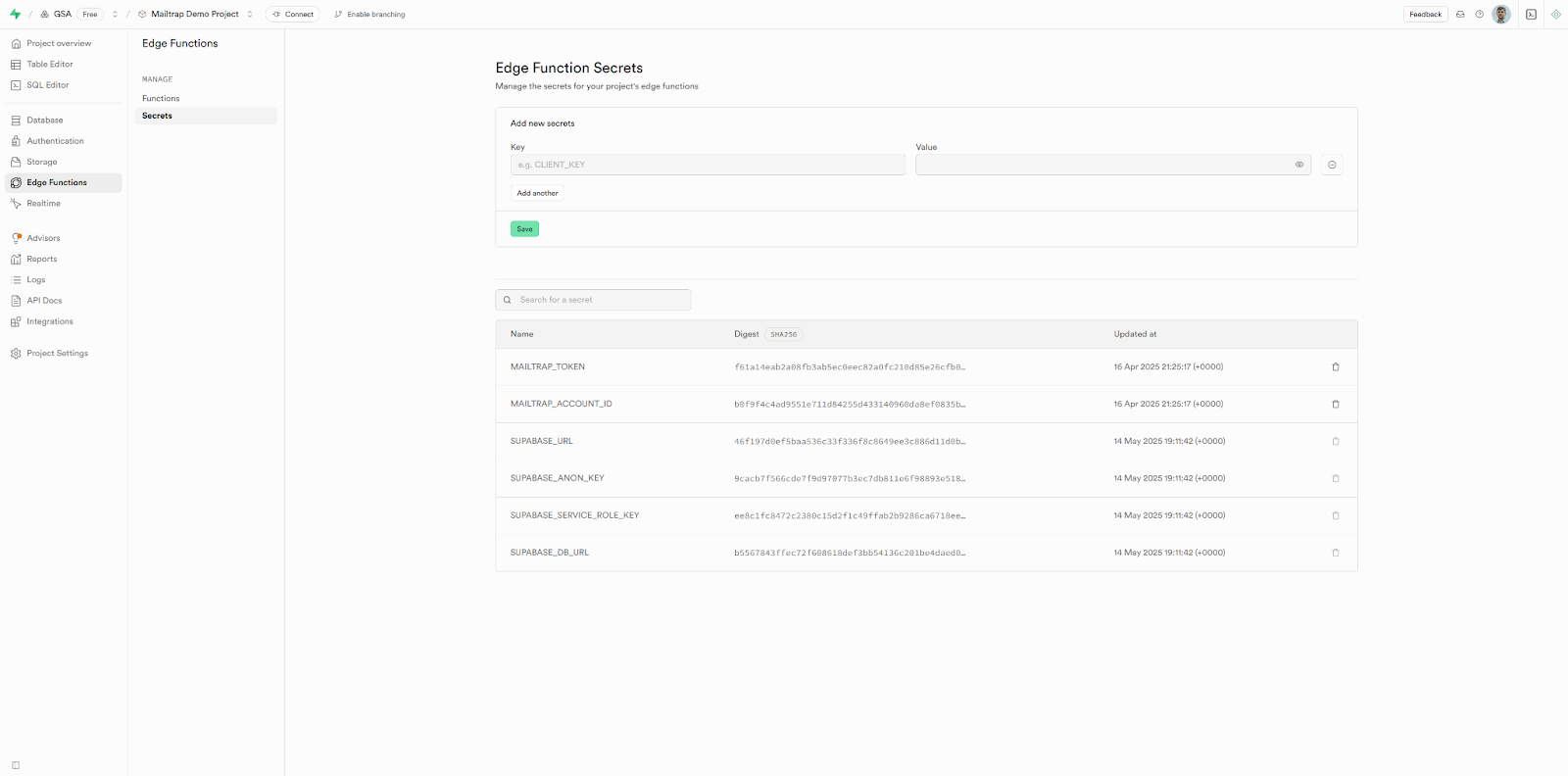This screenshot has height=776, width=1568.
Task: Click the Key input field
Action: tap(708, 165)
